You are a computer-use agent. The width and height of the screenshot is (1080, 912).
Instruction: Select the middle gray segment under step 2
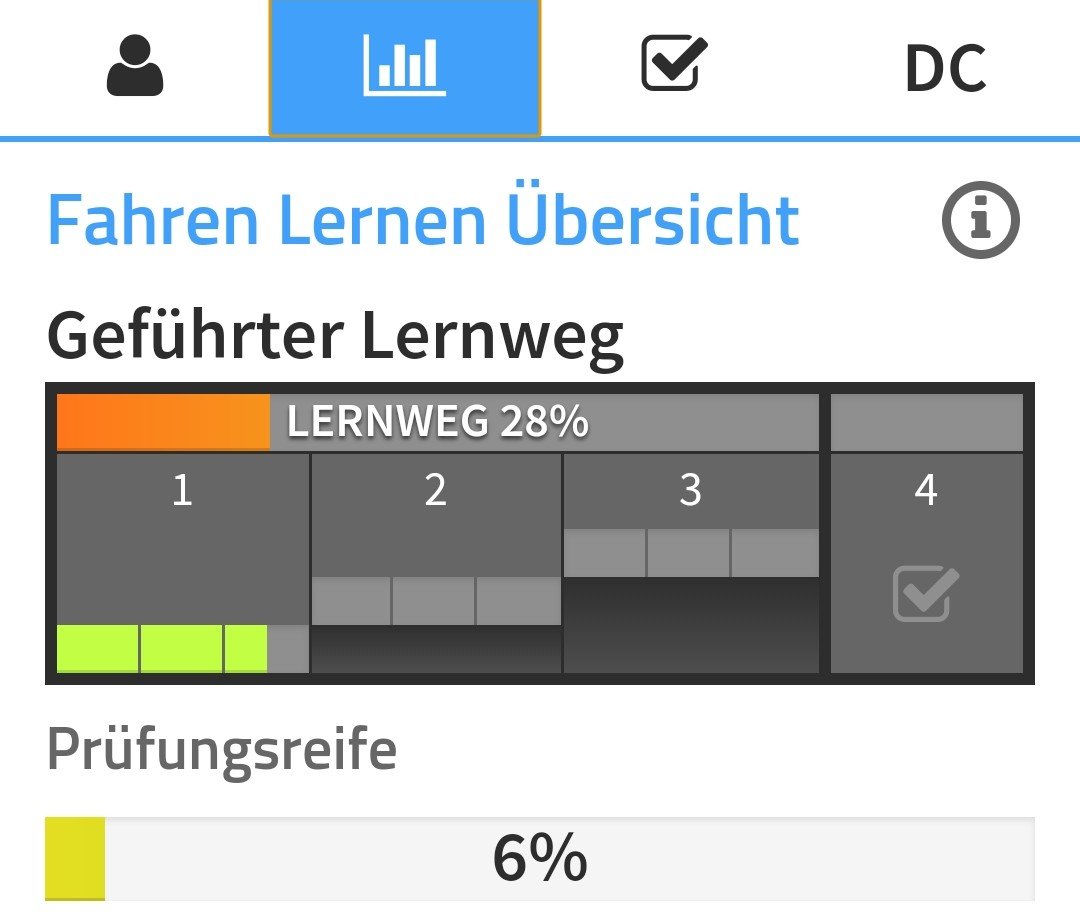pos(434,600)
